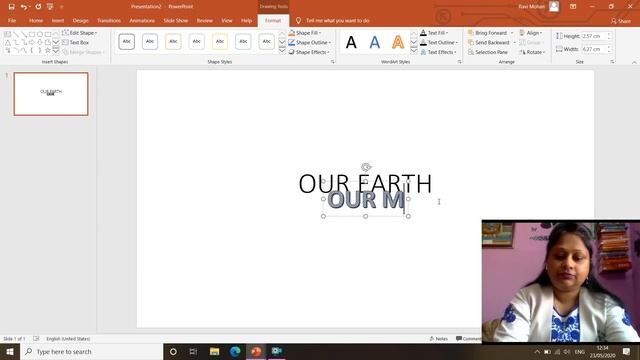Click the Redo/Repeat icon
Screen dimensions: 640x360
tap(38, 7)
